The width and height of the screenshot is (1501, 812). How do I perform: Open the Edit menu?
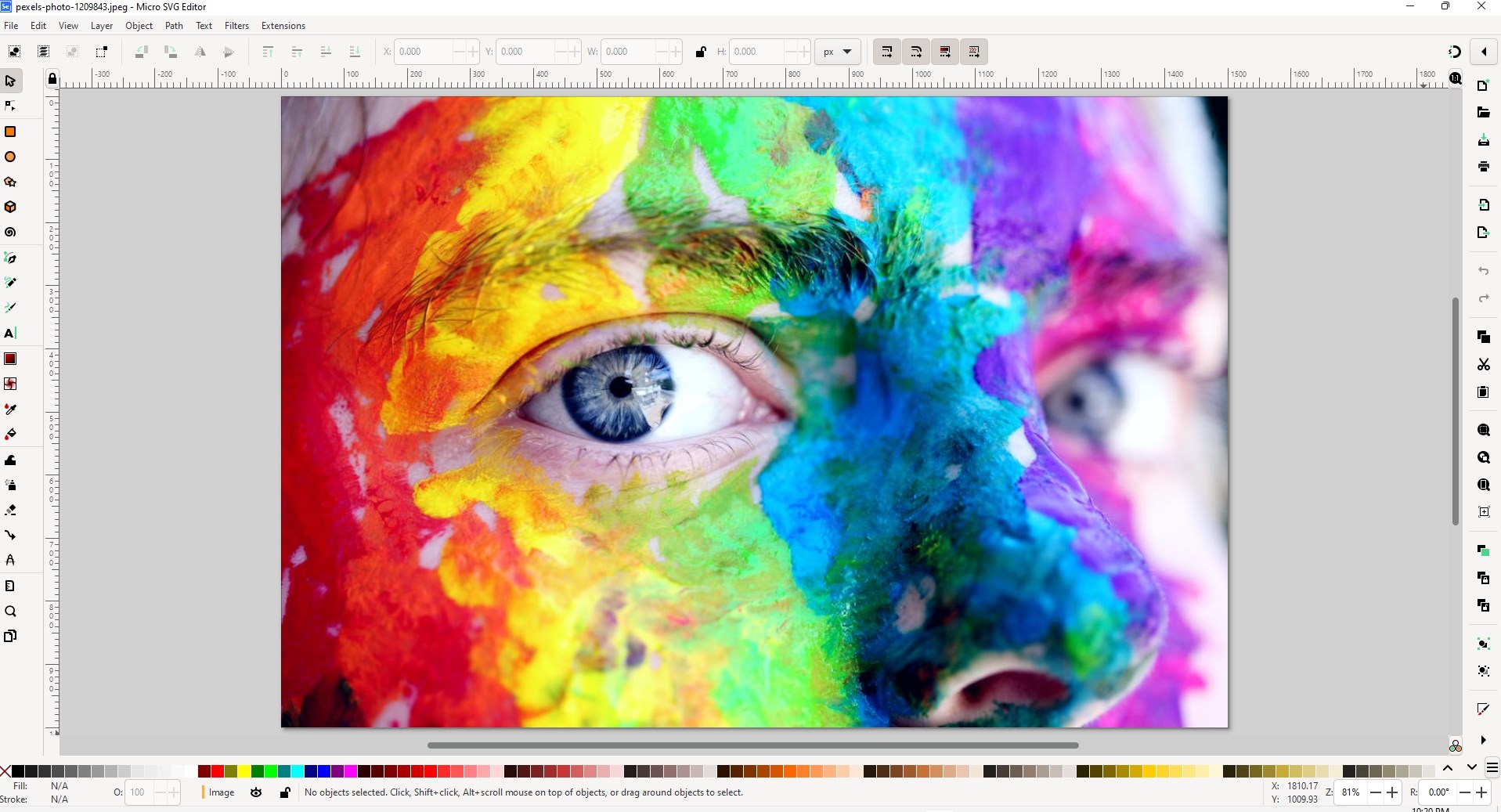click(38, 26)
